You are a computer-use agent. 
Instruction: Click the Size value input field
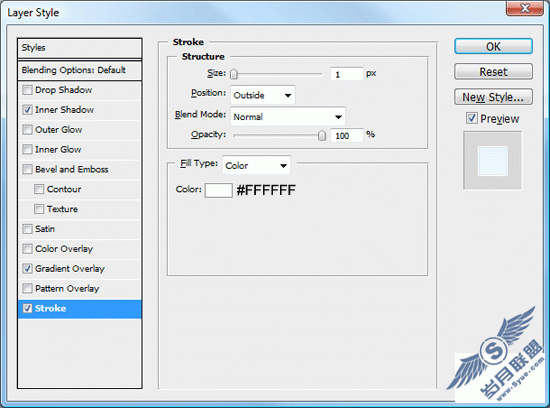pyautogui.click(x=347, y=74)
